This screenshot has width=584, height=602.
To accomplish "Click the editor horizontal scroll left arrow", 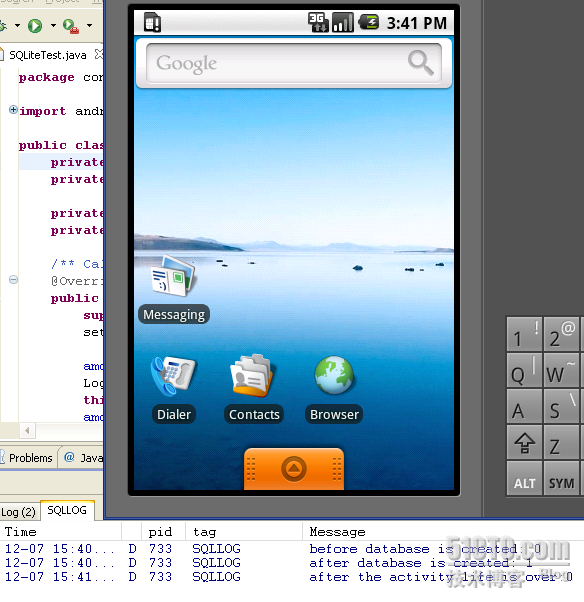I will pyautogui.click(x=27, y=430).
